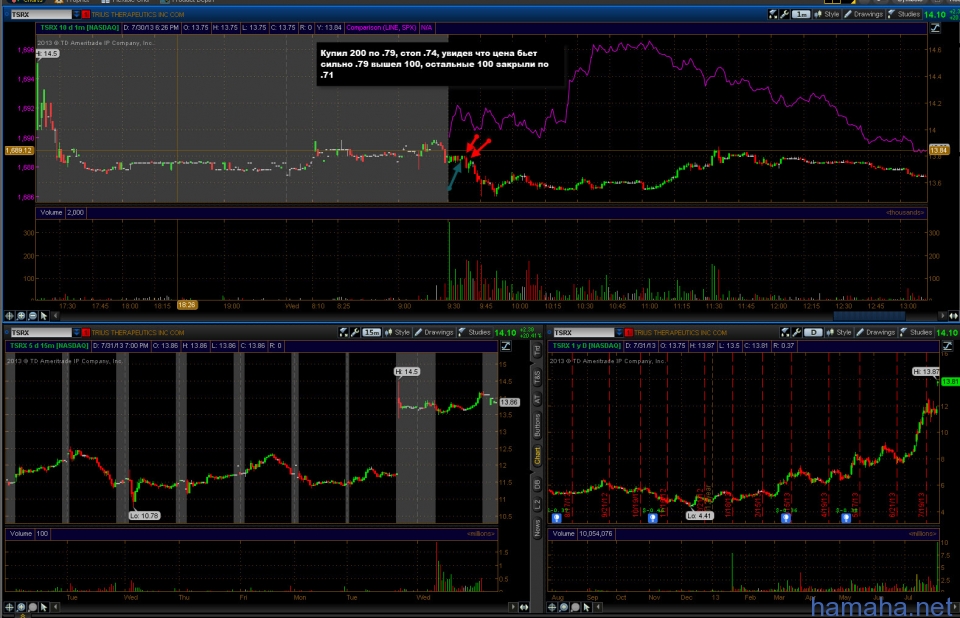Zoom out using magnifier-minus below top chart
Viewport: 960px width, 618px height.
(x=32, y=316)
